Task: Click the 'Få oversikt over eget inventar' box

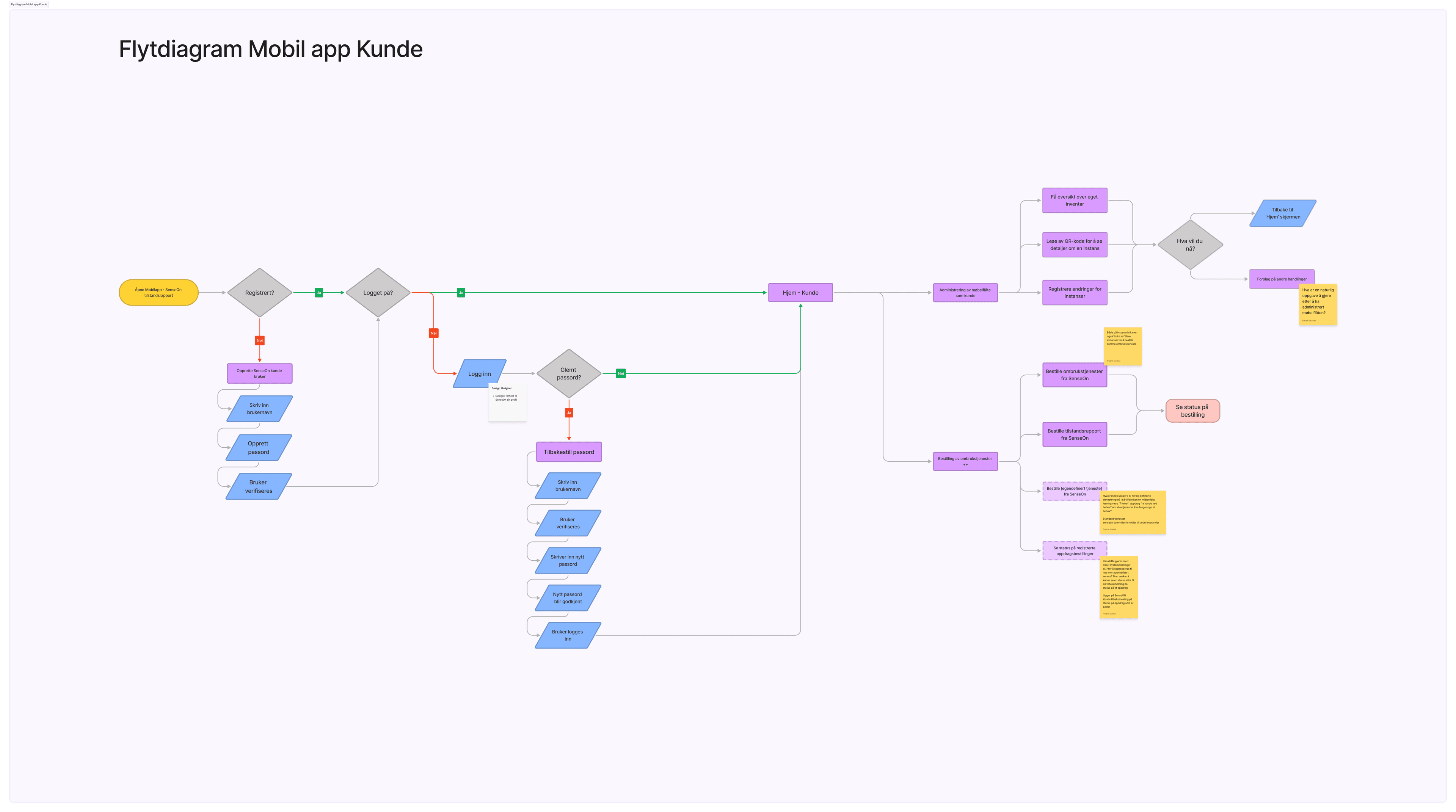Action: pyautogui.click(x=1075, y=201)
